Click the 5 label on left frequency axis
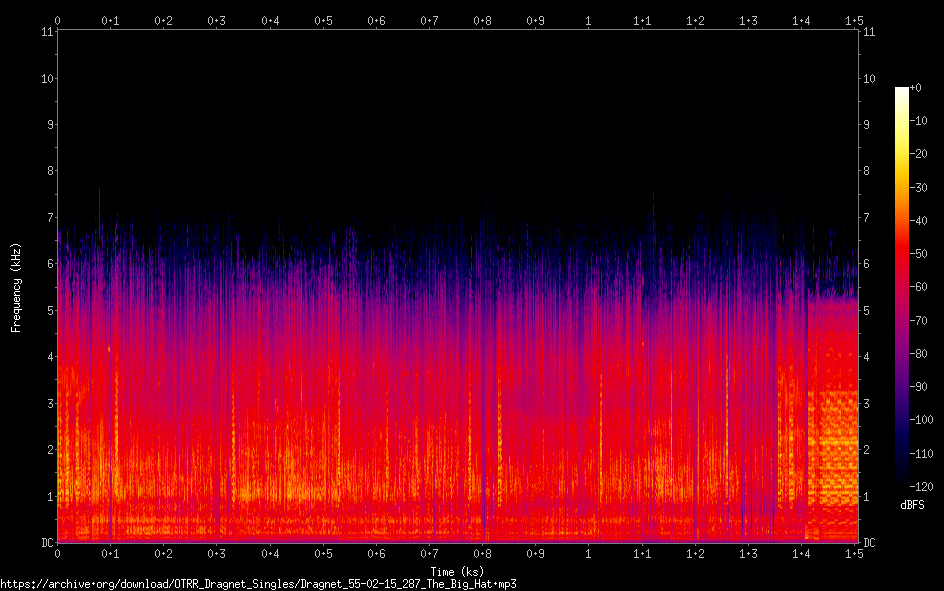944x591 pixels. pyautogui.click(x=49, y=311)
